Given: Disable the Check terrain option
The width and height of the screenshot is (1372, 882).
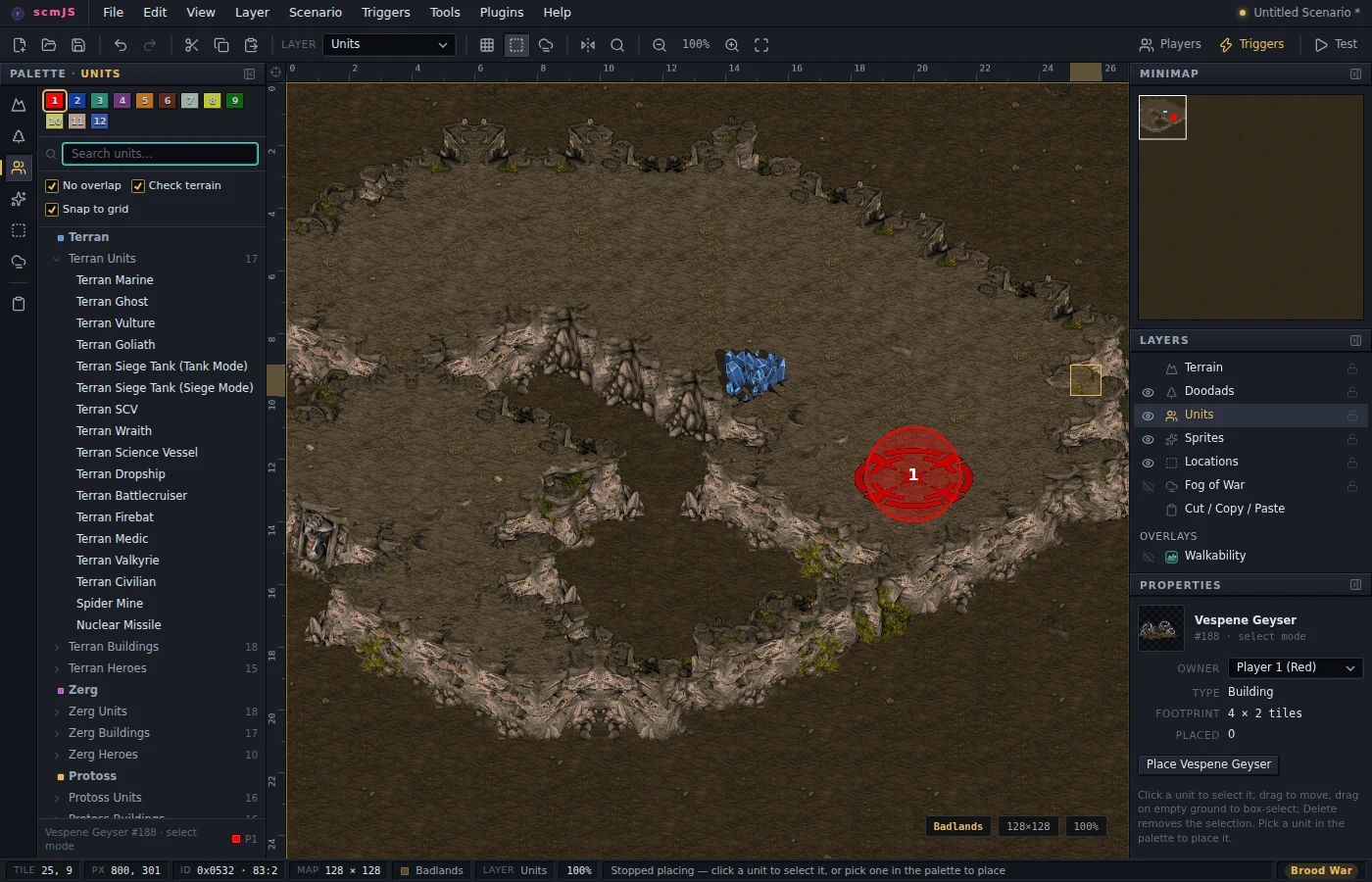Looking at the screenshot, I should point(138,186).
